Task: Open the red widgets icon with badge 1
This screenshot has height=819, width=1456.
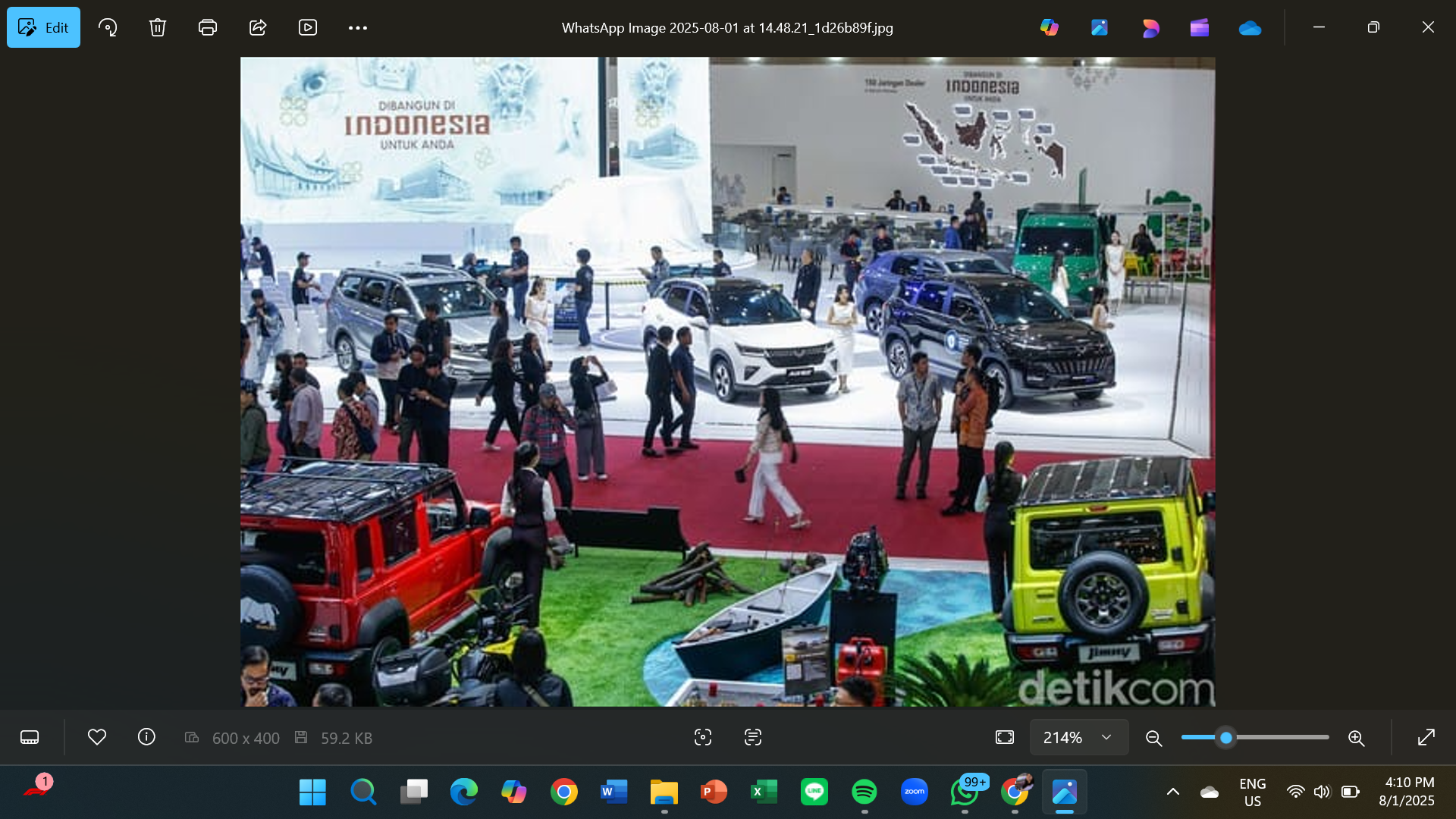Action: point(37,786)
